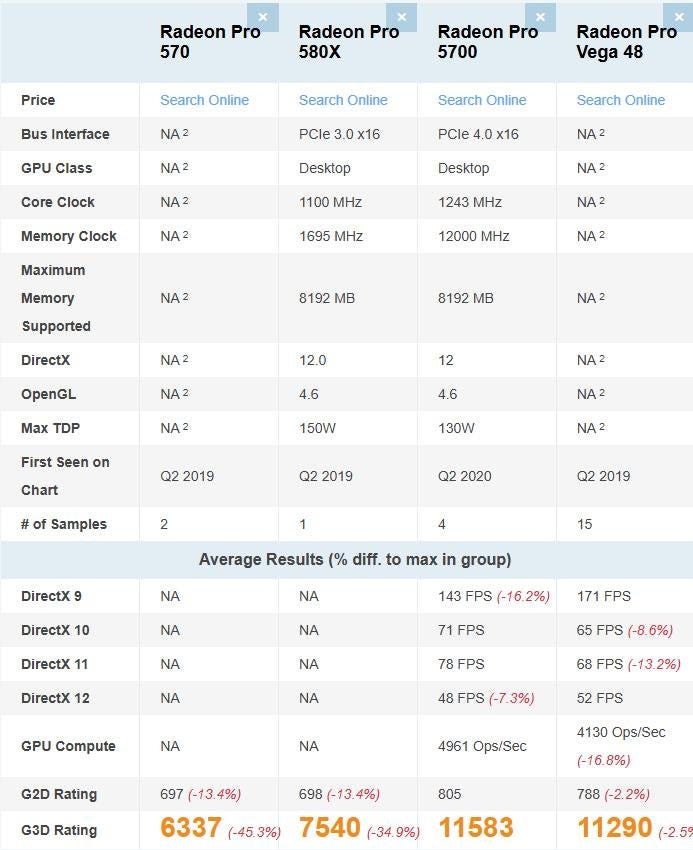Open footnote 2 beside Radeon Pro 570 Bus Interface
This screenshot has height=850, width=693.
[x=185, y=132]
